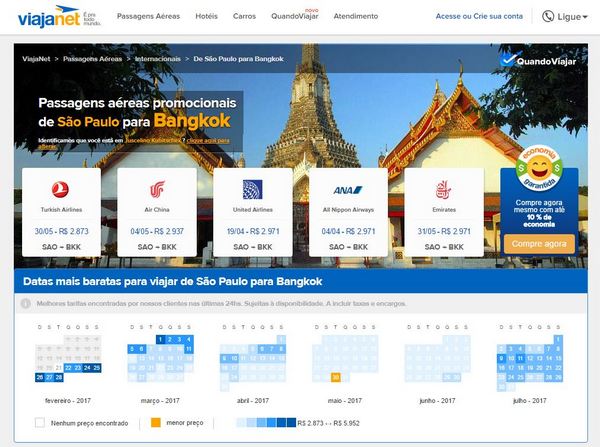The width and height of the screenshot is (600, 447).
Task: Go to QuandoViajar novo menu
Action: (295, 15)
